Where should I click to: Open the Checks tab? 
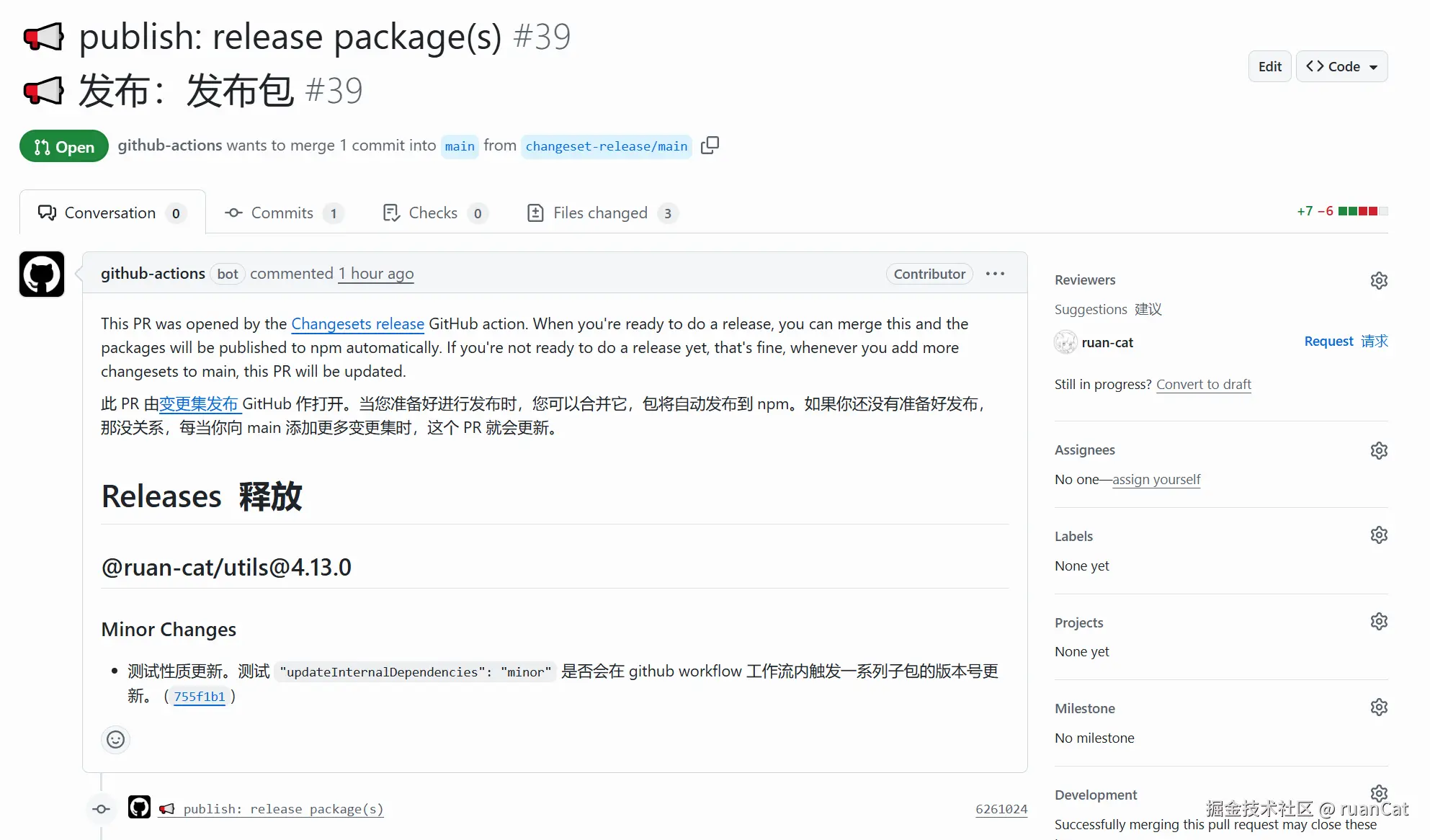pos(433,213)
